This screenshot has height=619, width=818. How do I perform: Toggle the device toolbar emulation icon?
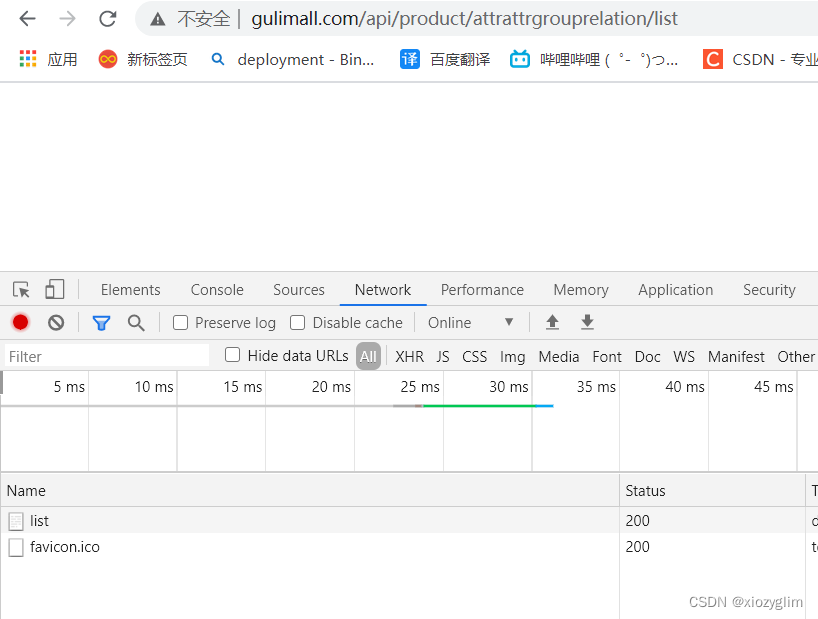click(54, 289)
